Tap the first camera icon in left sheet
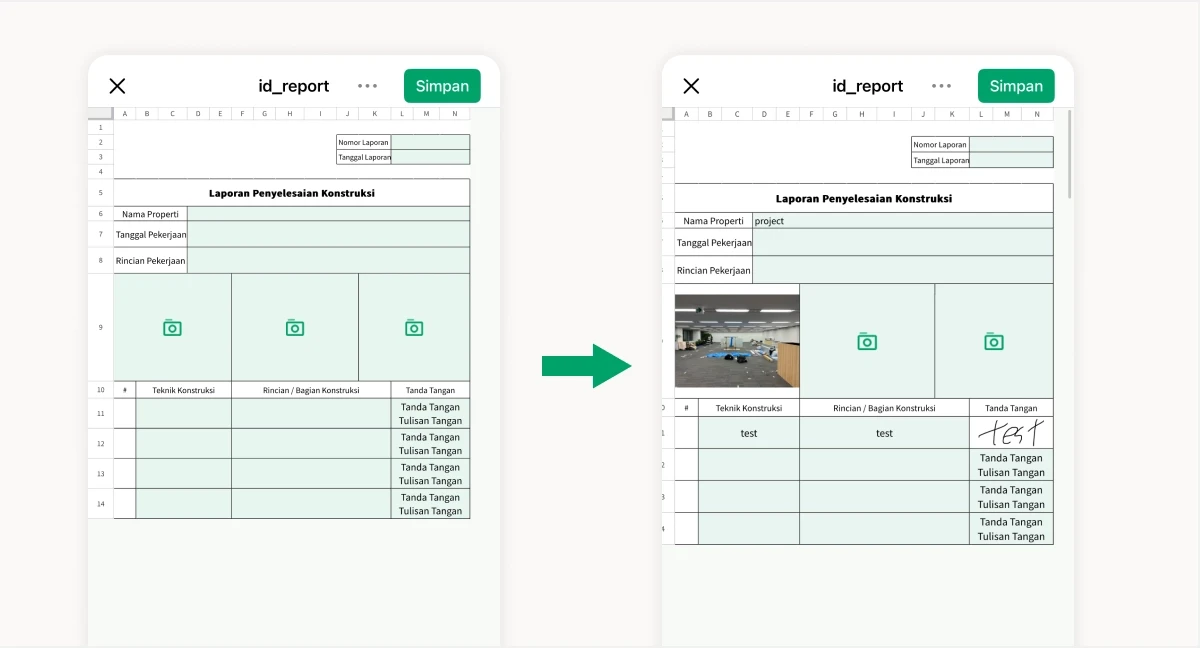The height and width of the screenshot is (648, 1200). pos(172,328)
